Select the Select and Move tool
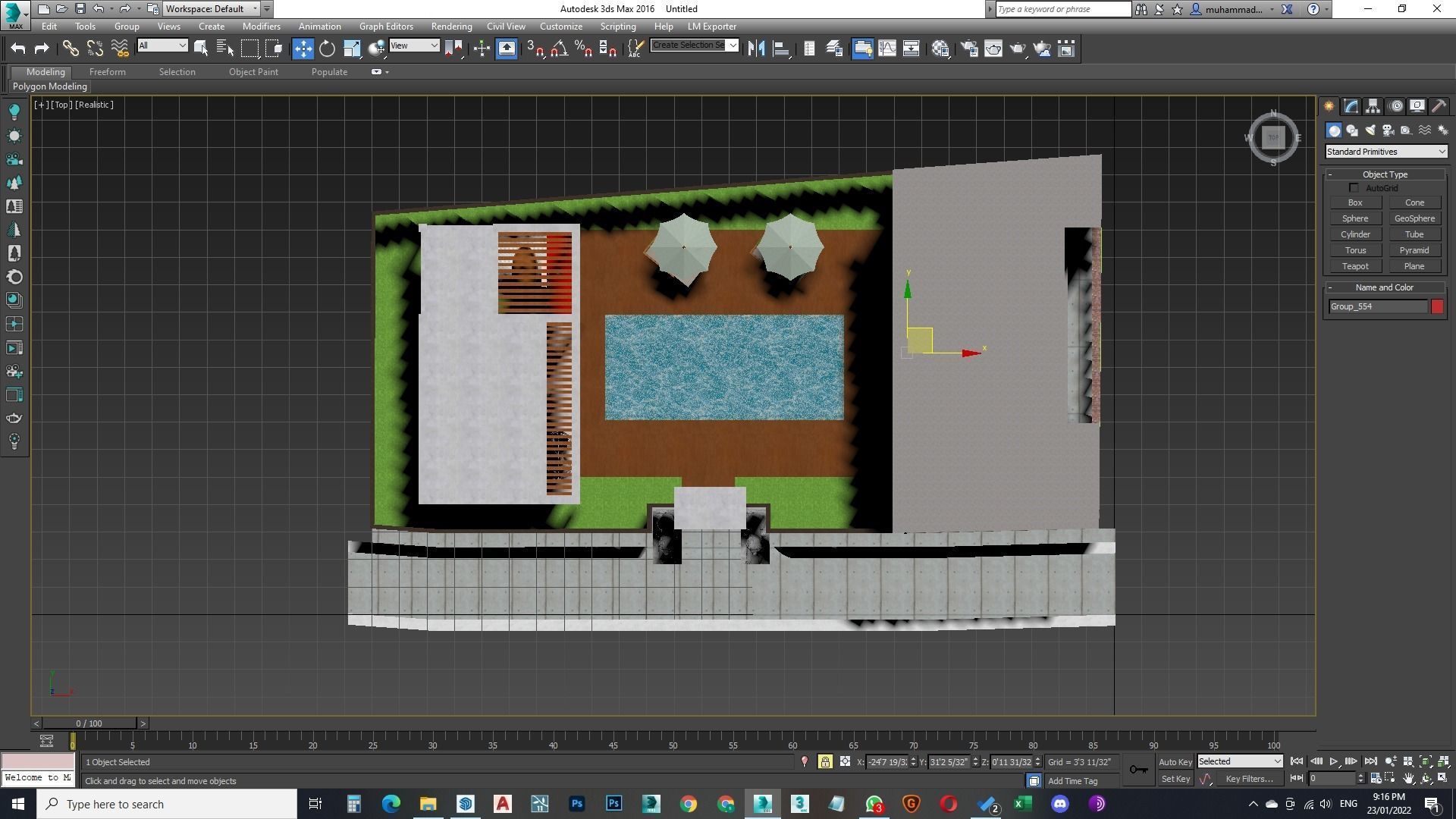The height and width of the screenshot is (819, 1456). click(303, 49)
